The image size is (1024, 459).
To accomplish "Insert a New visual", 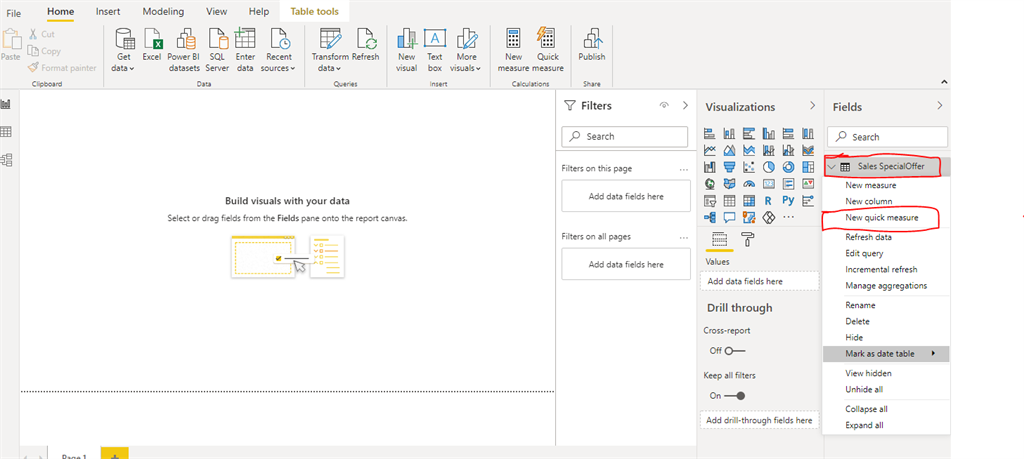I will 406,50.
